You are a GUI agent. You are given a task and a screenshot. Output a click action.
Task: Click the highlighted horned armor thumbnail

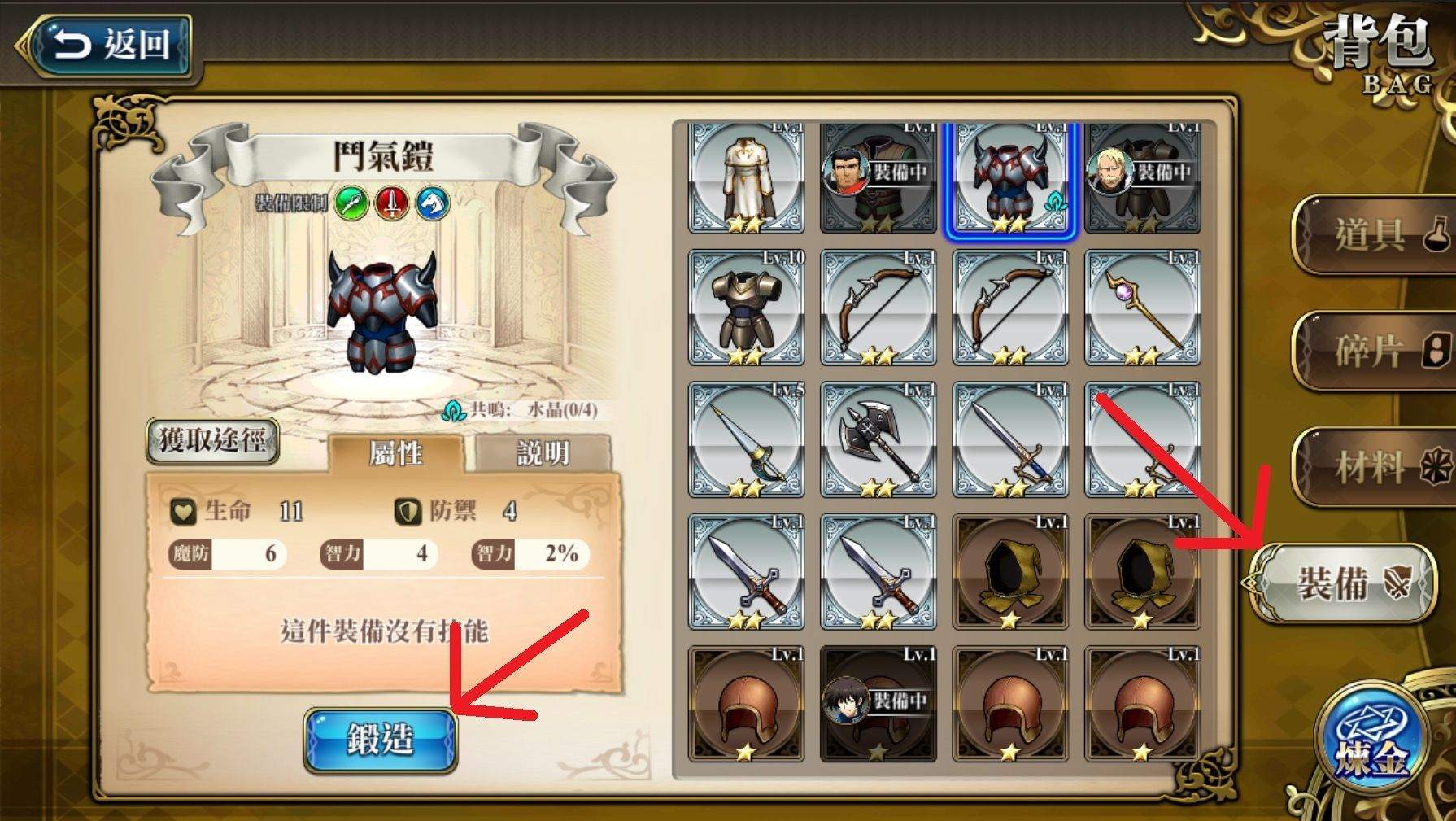1010,179
